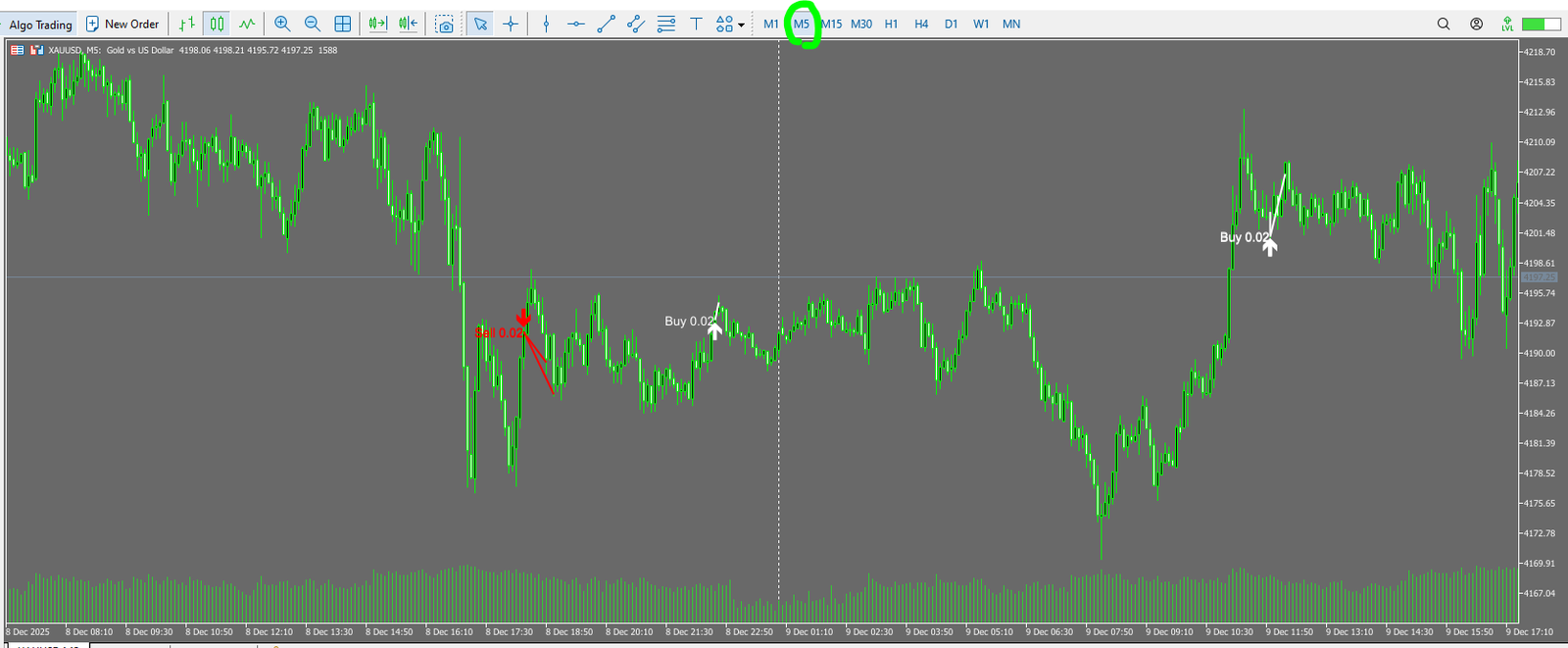Open the search magnifier in toolbar

click(1444, 24)
